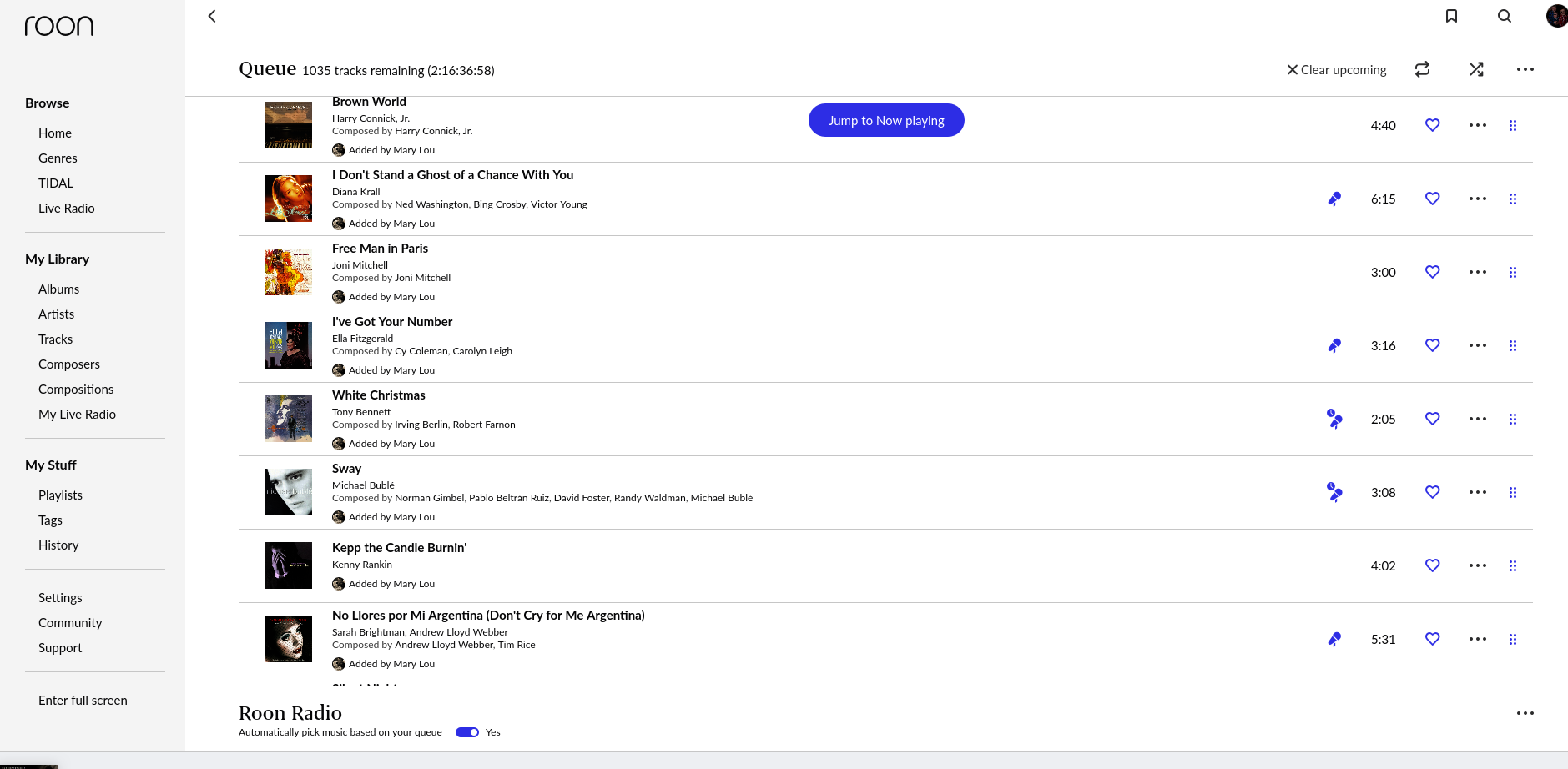Favorite I Don't Stand a Ghost track
1568x769 pixels.
coord(1433,199)
